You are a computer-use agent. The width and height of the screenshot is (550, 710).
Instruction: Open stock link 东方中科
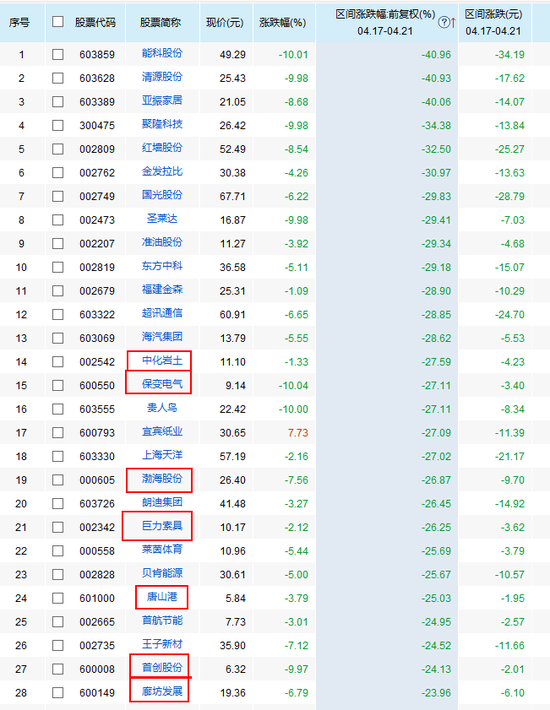tap(162, 266)
